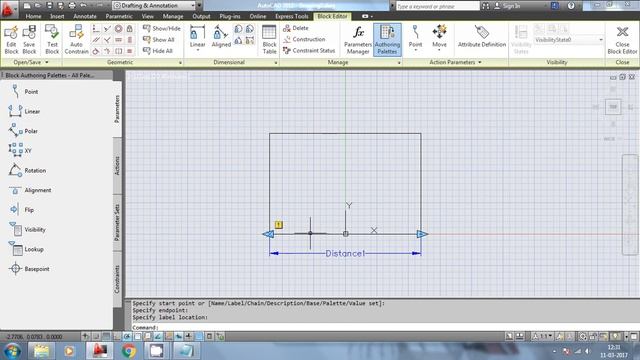Viewport: 640px width, 360px height.
Task: Click Show All constraints
Action: coord(159,40)
